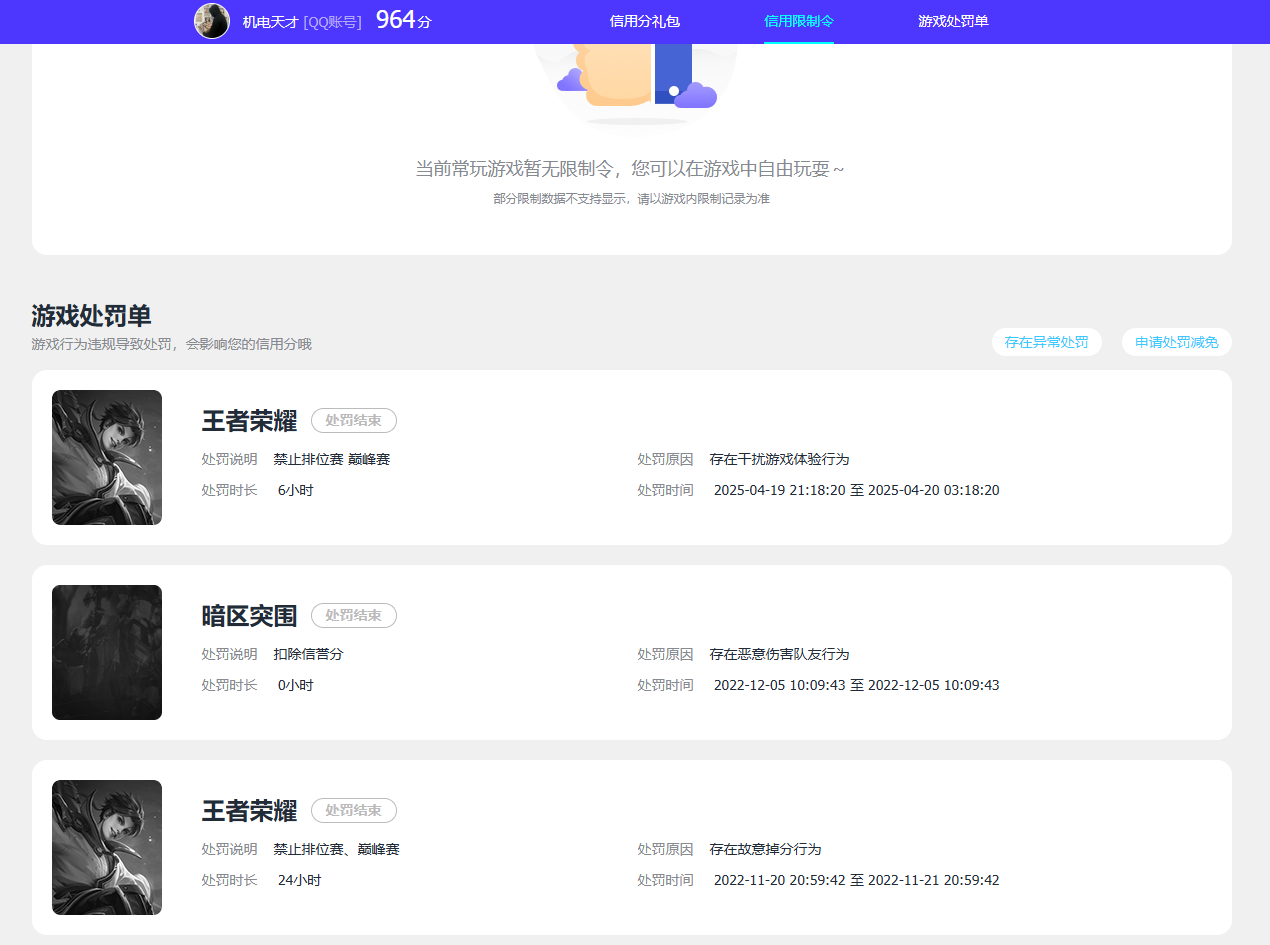Click 处罚结束 badge on 6小时 王者荣耀 card
Viewport: 1270px width, 945px height.
tap(354, 421)
